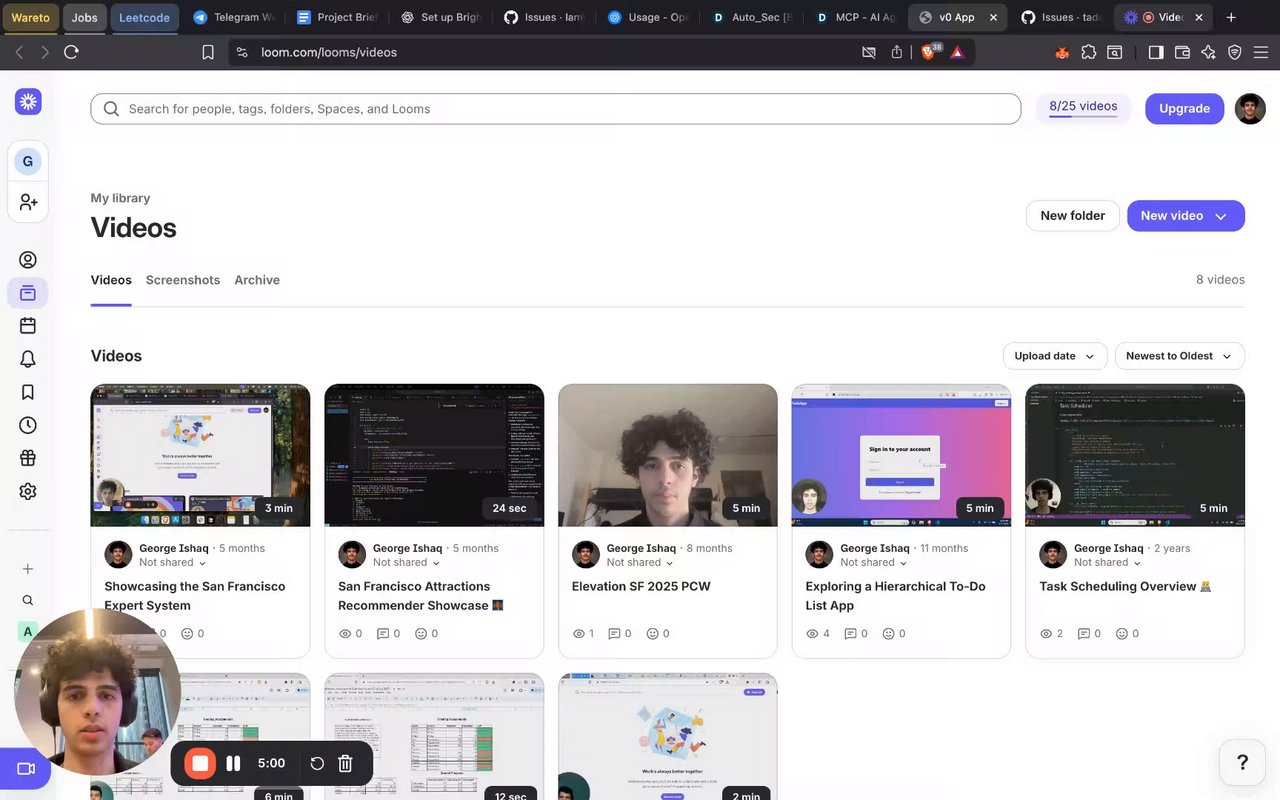Screen dimensions: 1280x800
Task: Open the Newest to Oldest dropdown
Action: 1180,356
